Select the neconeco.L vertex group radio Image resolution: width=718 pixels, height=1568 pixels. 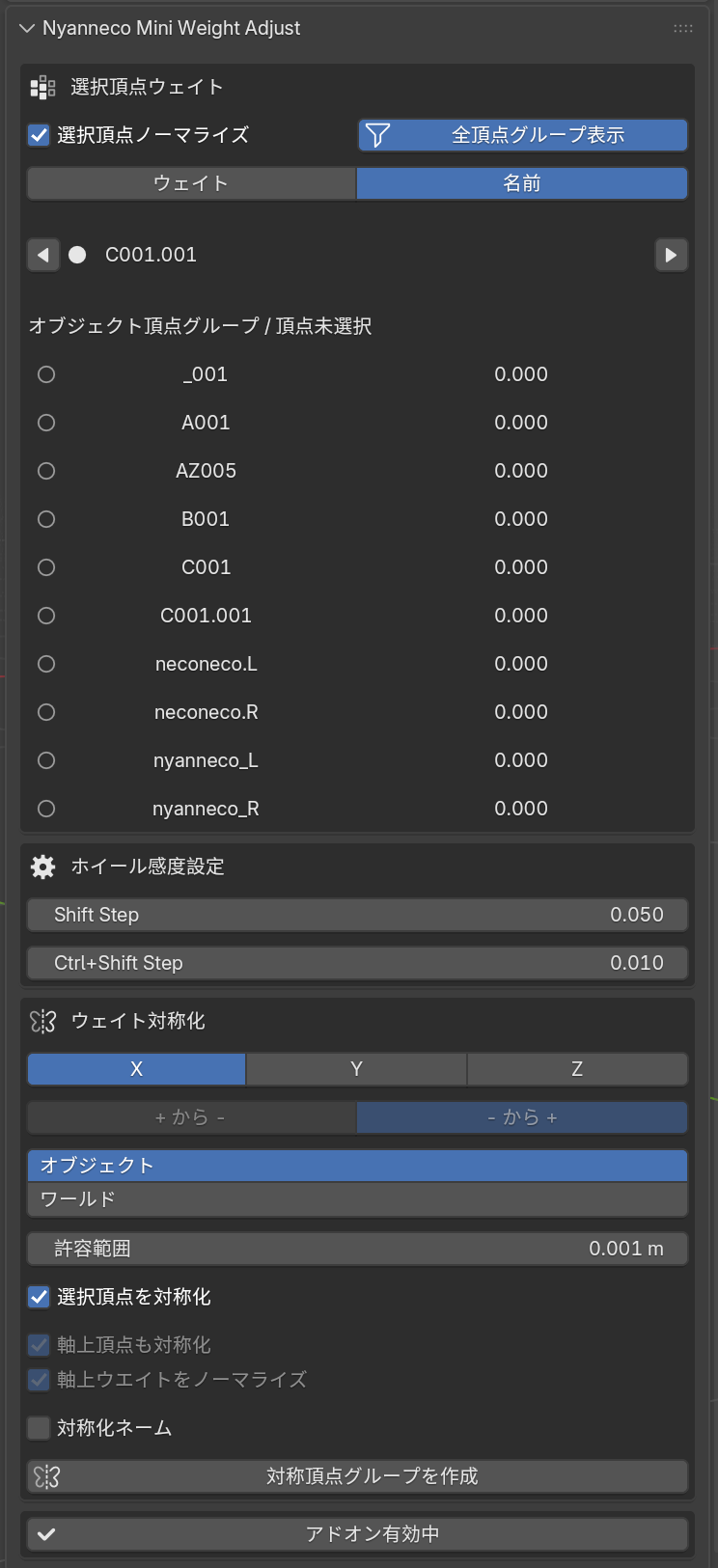coord(46,664)
